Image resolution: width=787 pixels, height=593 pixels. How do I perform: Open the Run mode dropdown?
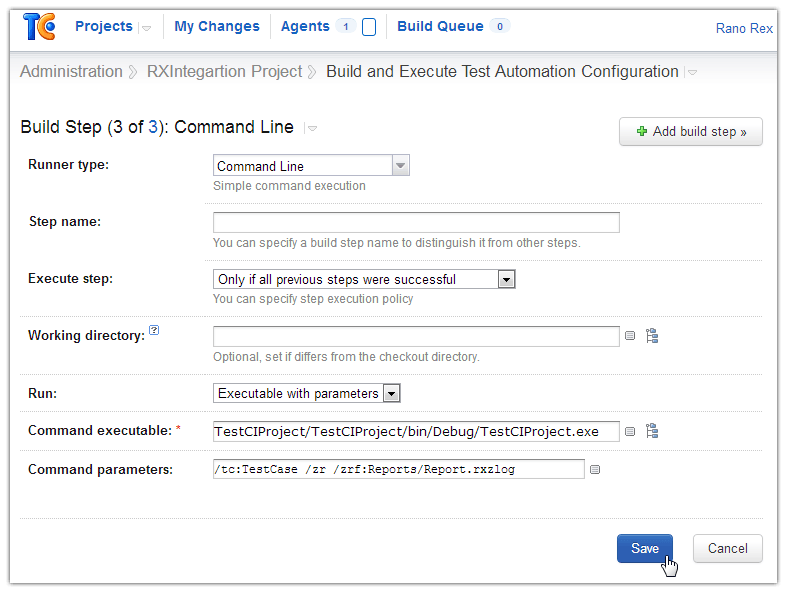(x=307, y=393)
